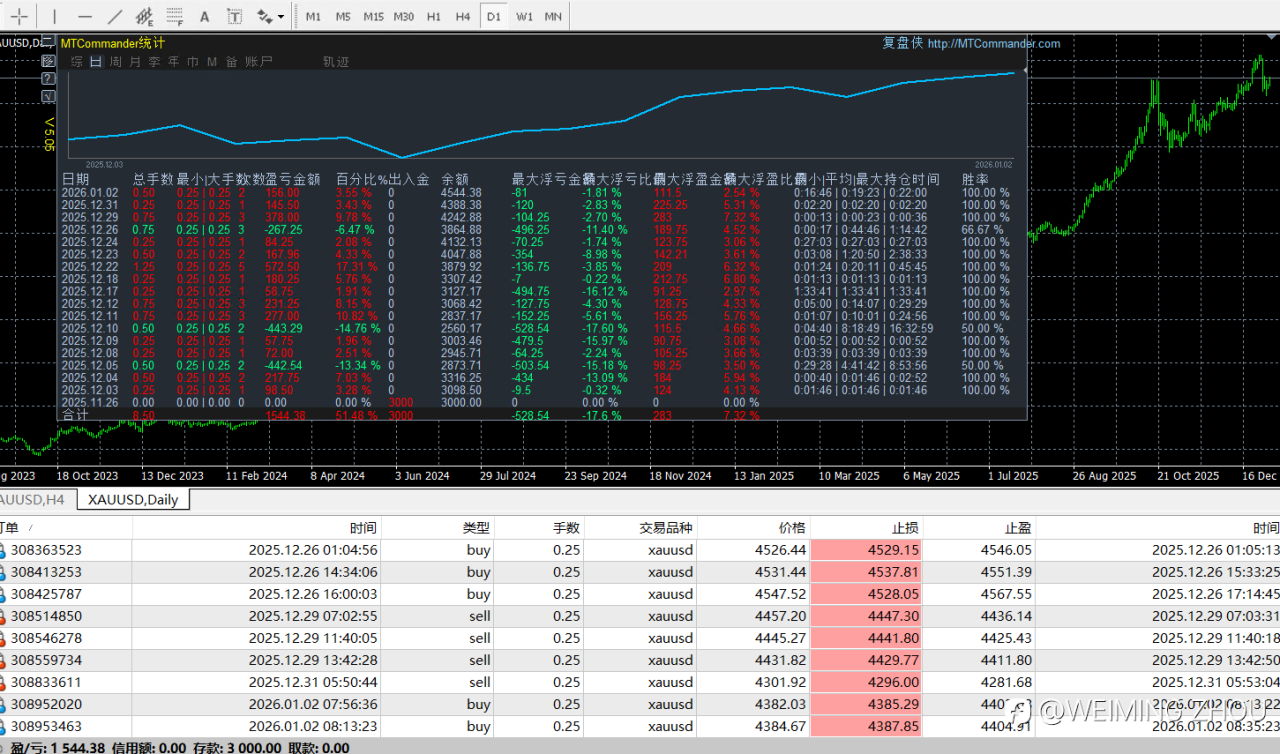Pick the horizontal line drawing tool
1280x754 pixels.
coord(85,16)
